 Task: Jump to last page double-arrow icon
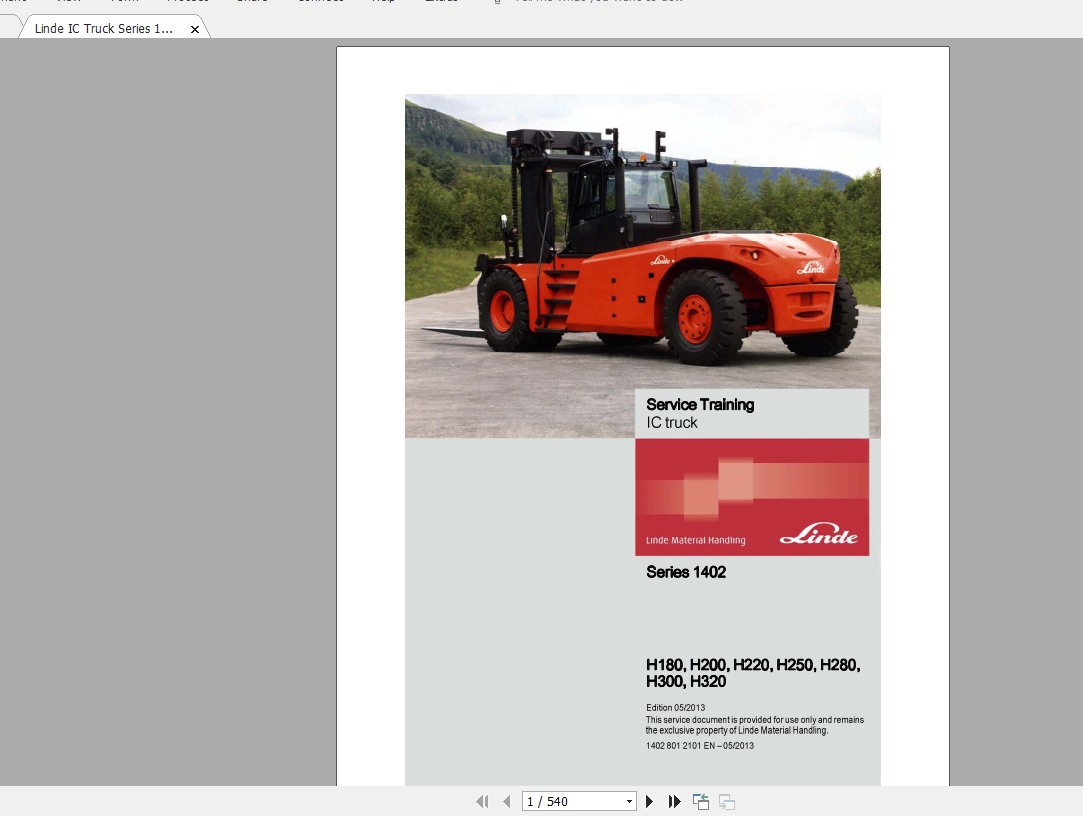672,801
